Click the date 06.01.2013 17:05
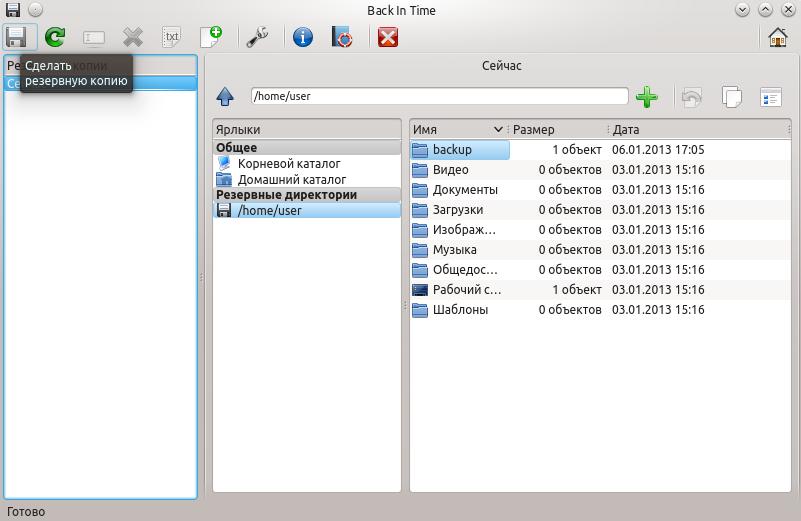801x521 pixels. tap(658, 150)
